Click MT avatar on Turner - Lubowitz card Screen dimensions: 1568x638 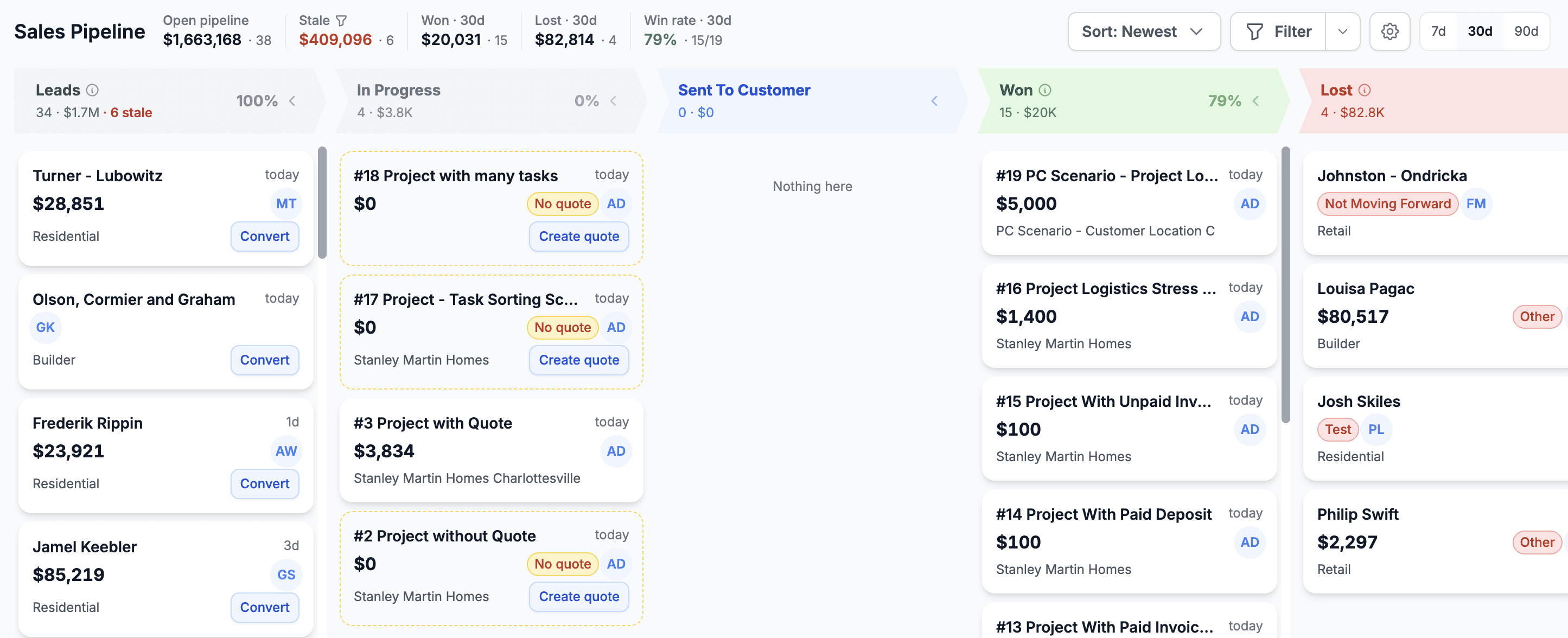coord(286,204)
